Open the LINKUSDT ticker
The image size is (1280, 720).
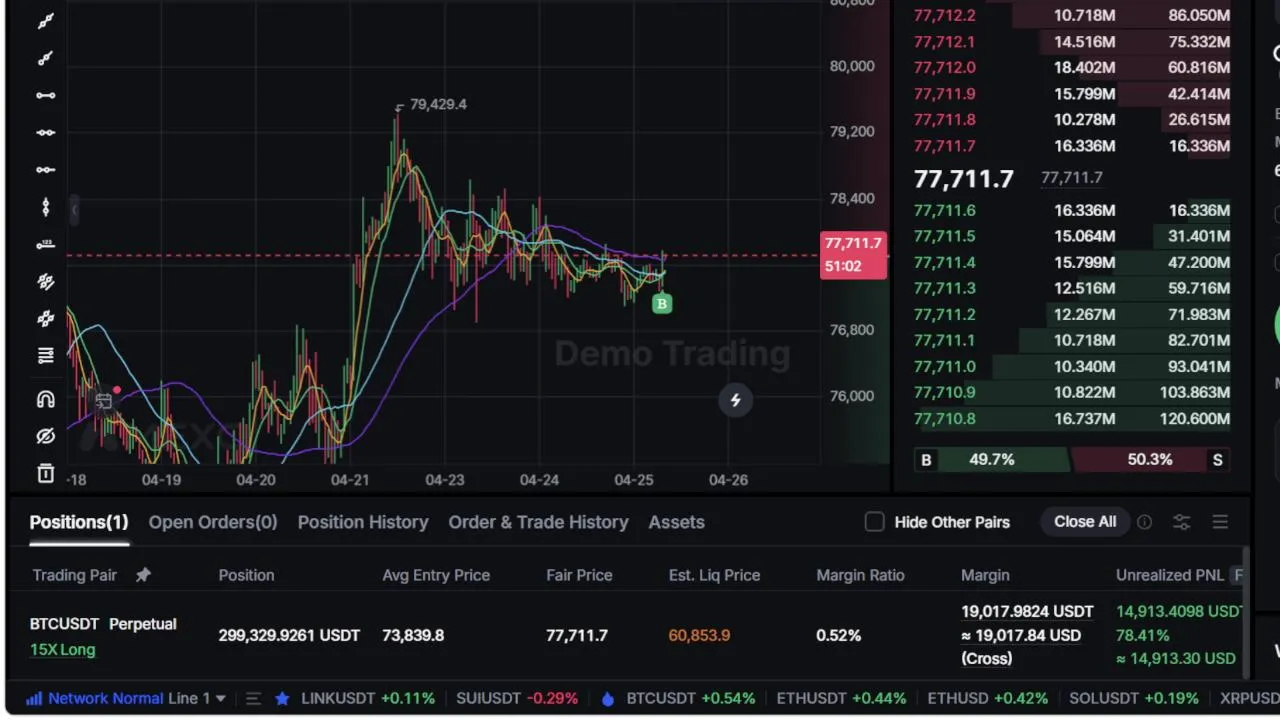click(x=366, y=699)
